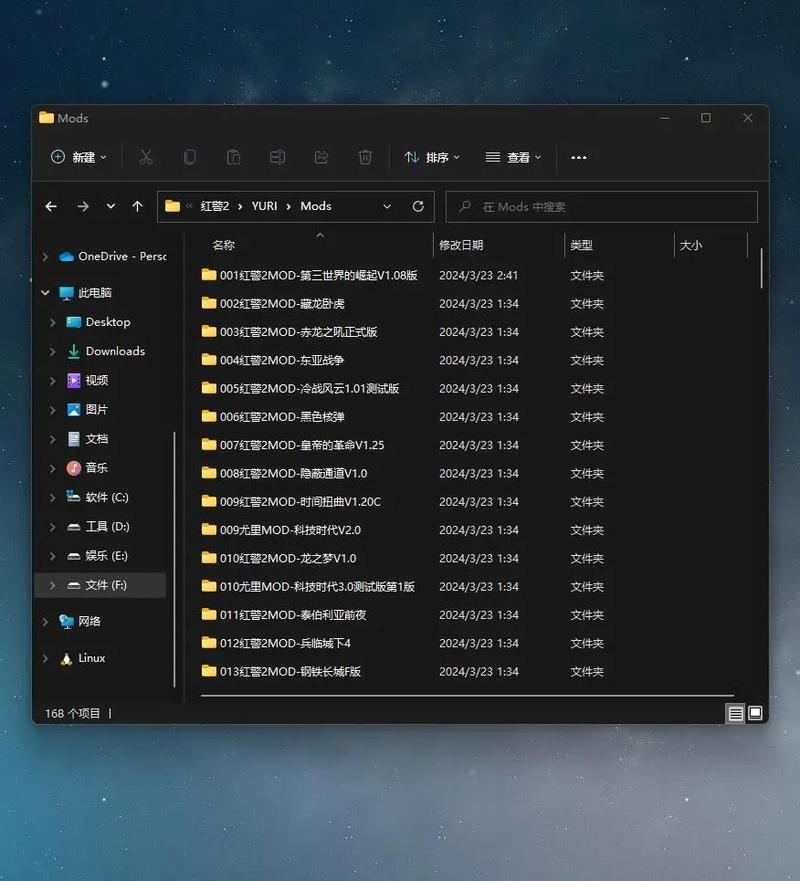The image size is (800, 881).
Task: Switch to details list view in the status bar
Action: 735,714
